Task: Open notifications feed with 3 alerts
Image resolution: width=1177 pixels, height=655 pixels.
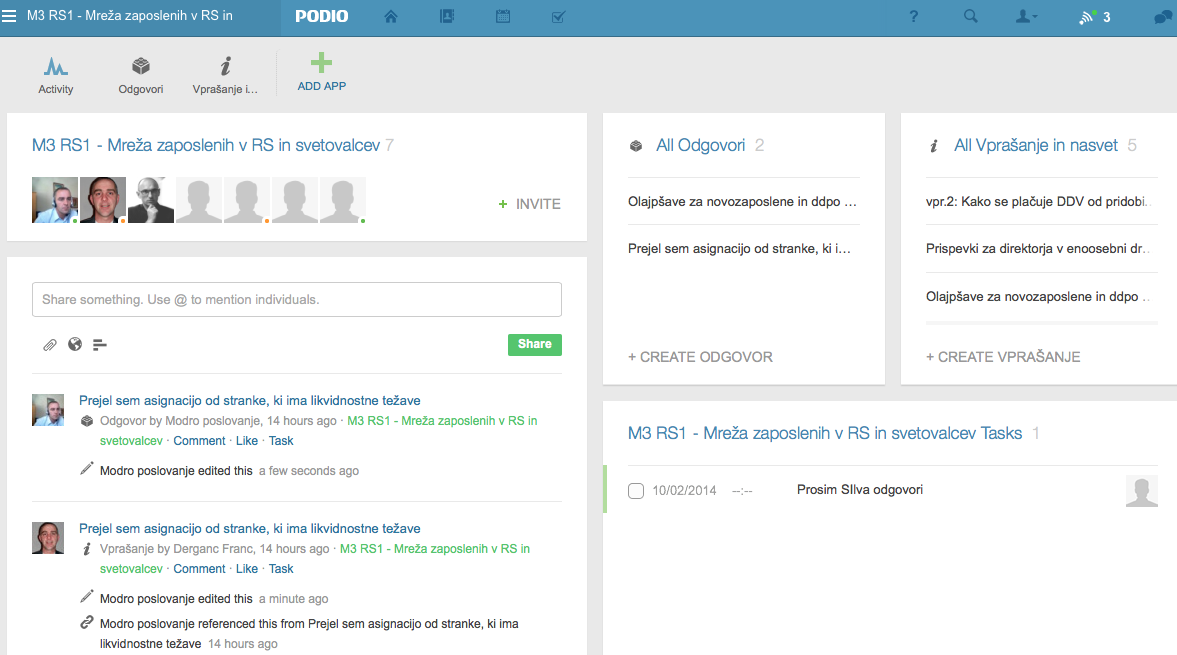Action: coord(1093,17)
